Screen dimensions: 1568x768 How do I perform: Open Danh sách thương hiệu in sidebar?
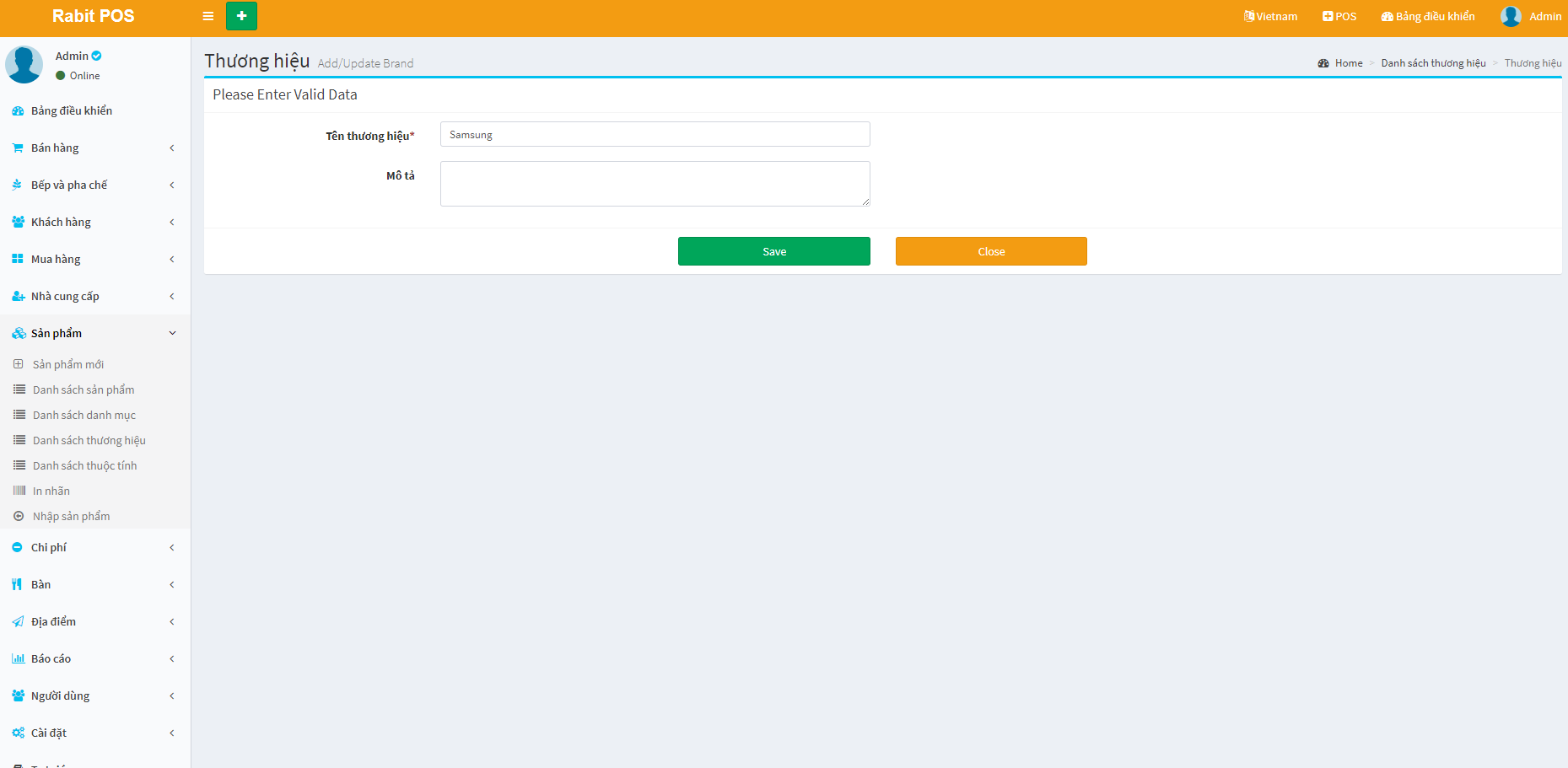pos(89,441)
